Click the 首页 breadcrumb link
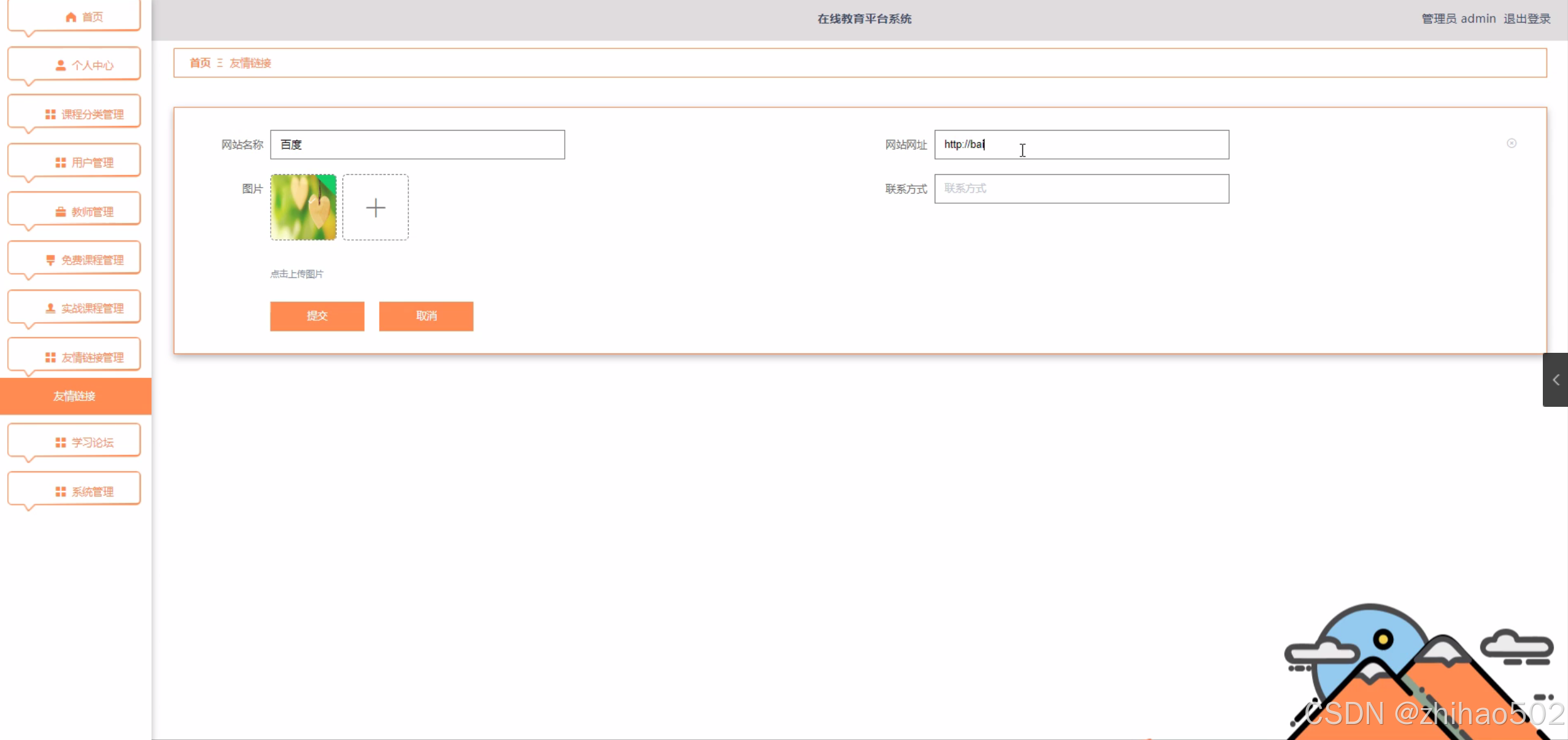Image resolution: width=1568 pixels, height=740 pixels. click(x=199, y=63)
